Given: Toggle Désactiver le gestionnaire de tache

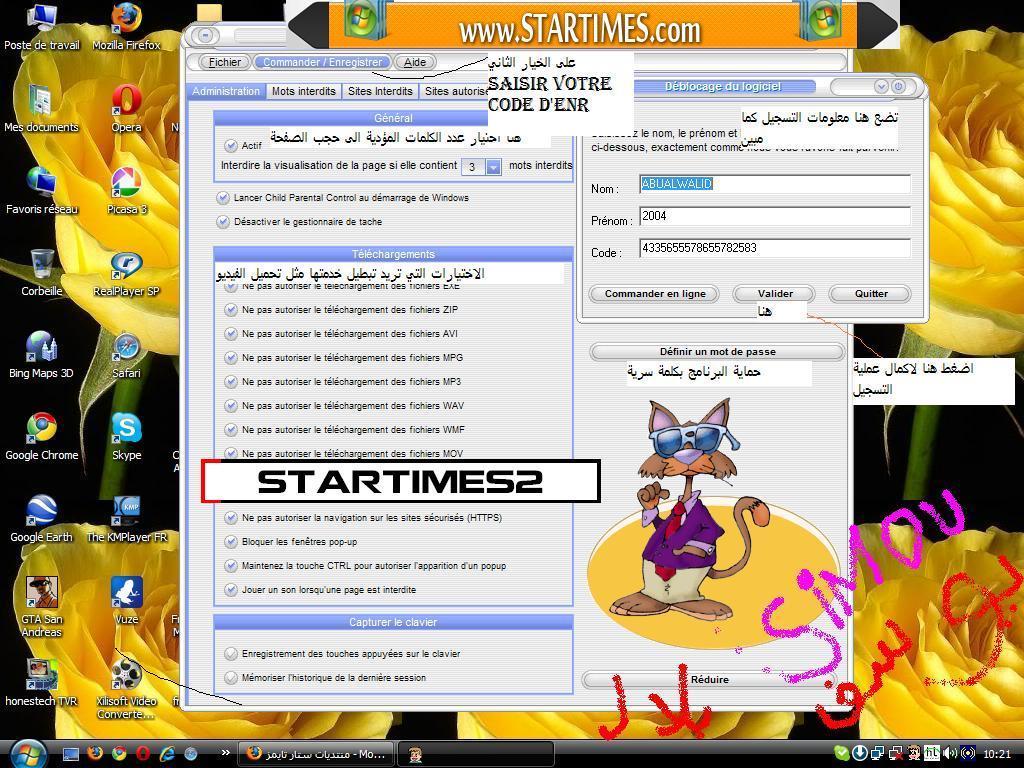Looking at the screenshot, I should [223, 222].
